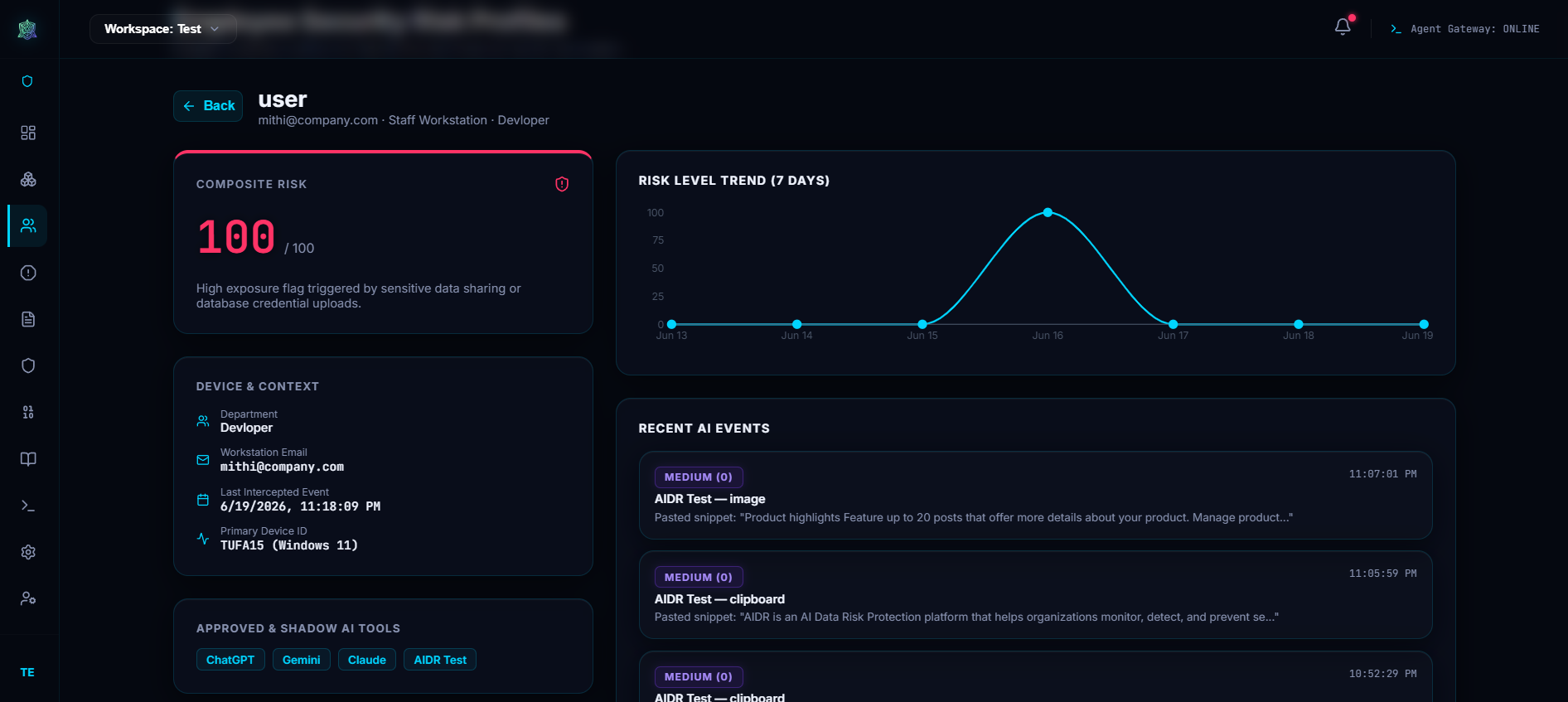
Task: Click MEDIUM (0) badge on 10:52:29 PM event
Action: (699, 677)
